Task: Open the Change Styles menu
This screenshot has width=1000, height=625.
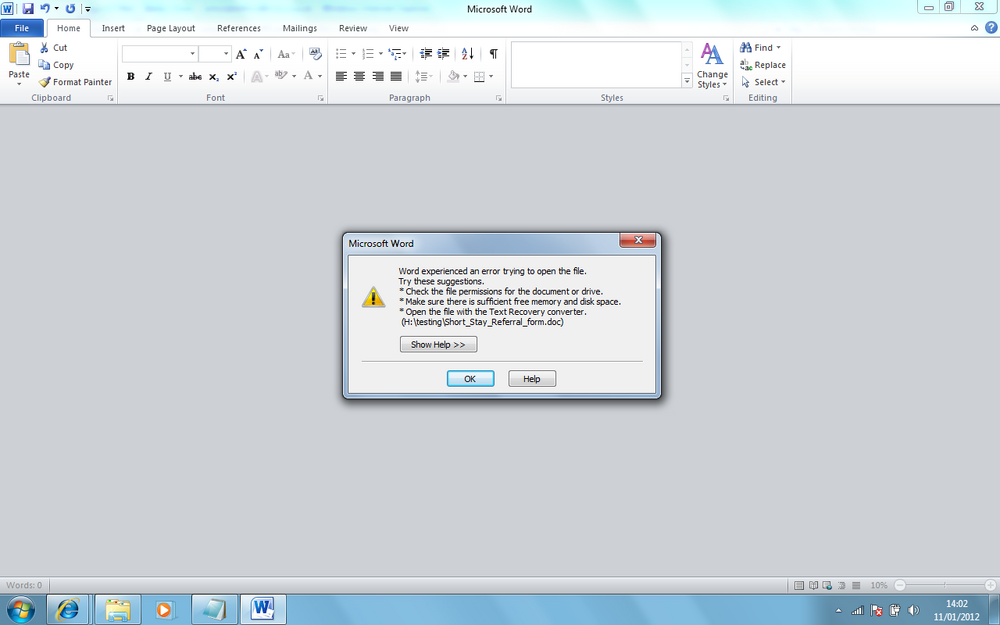Action: coord(712,66)
